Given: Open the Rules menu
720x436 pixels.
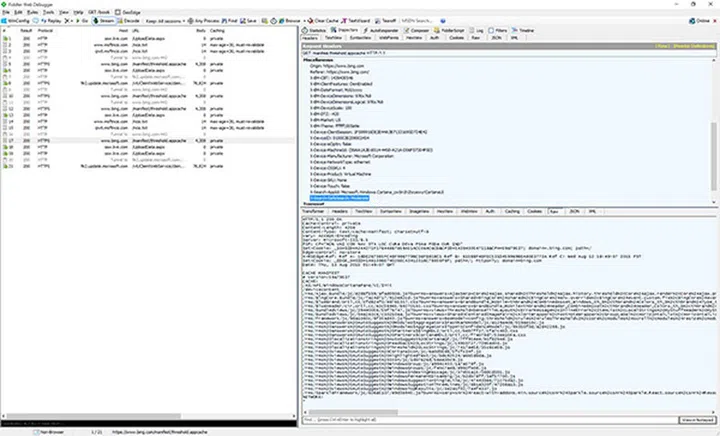Looking at the screenshot, I should click(x=32, y=10).
